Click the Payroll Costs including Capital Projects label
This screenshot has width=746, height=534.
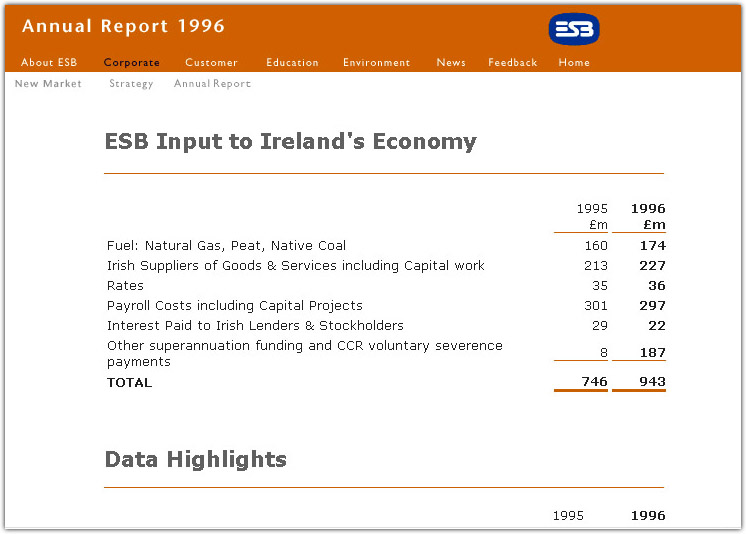tap(235, 306)
